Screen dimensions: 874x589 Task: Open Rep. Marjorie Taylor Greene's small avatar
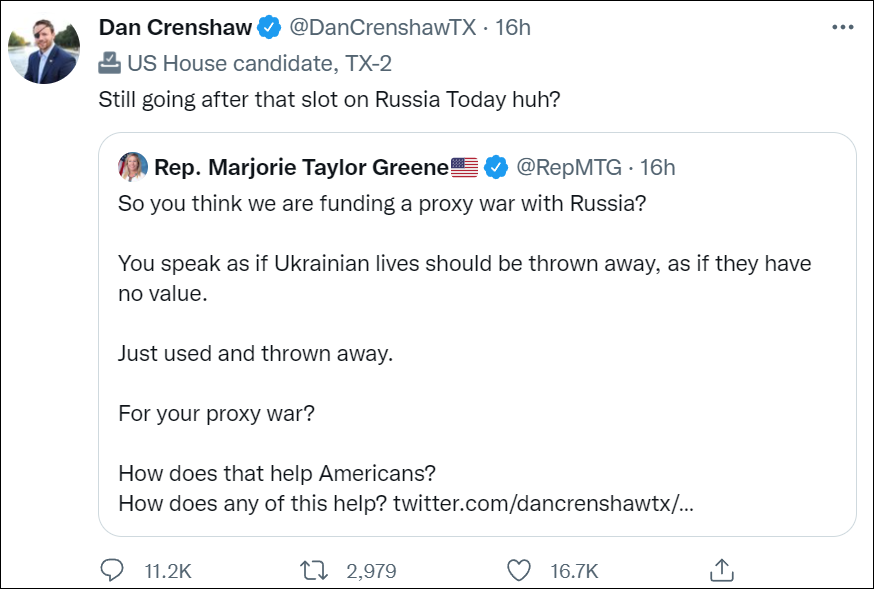tap(133, 167)
